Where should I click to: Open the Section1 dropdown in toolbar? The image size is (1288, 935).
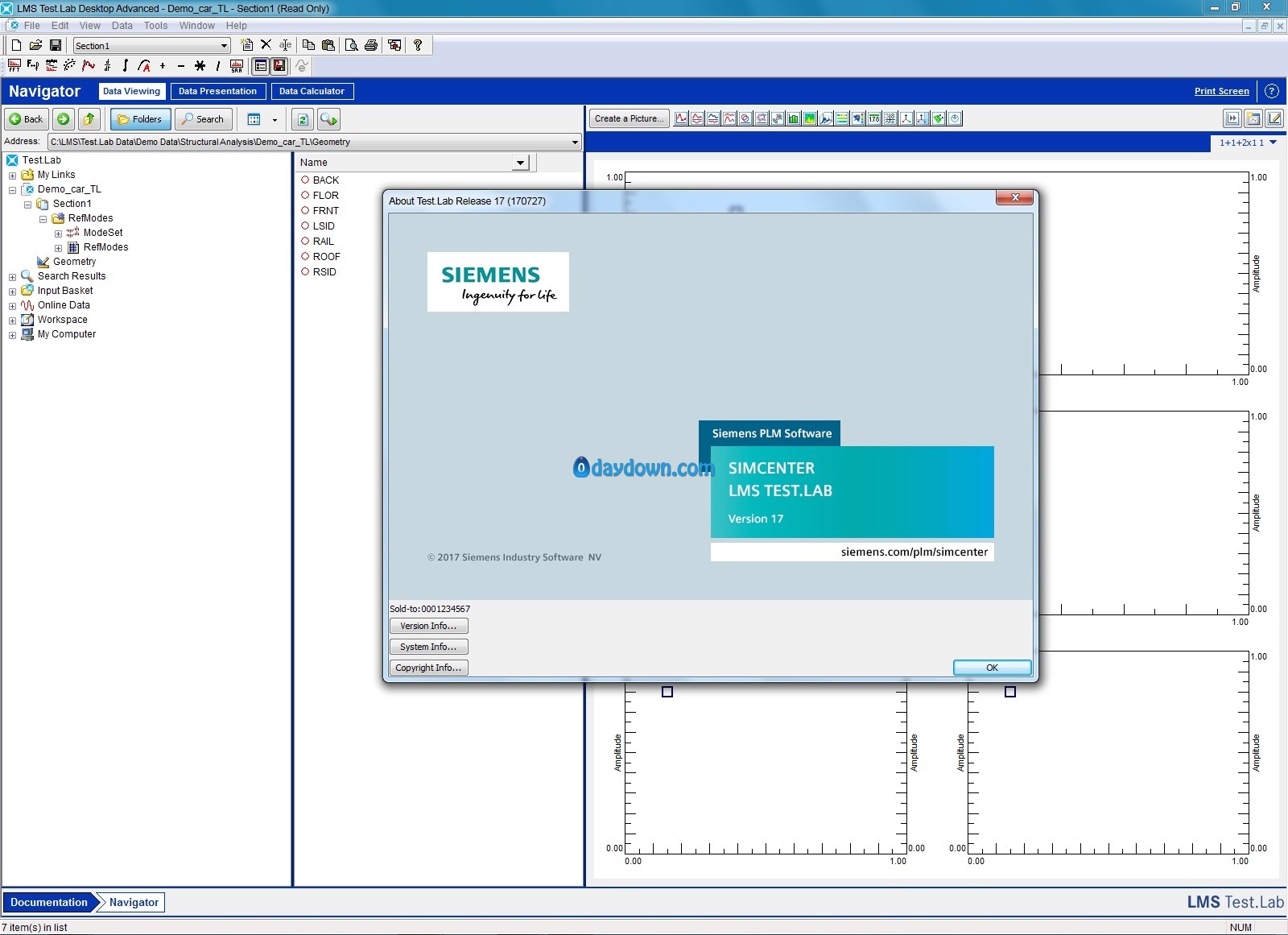point(152,45)
